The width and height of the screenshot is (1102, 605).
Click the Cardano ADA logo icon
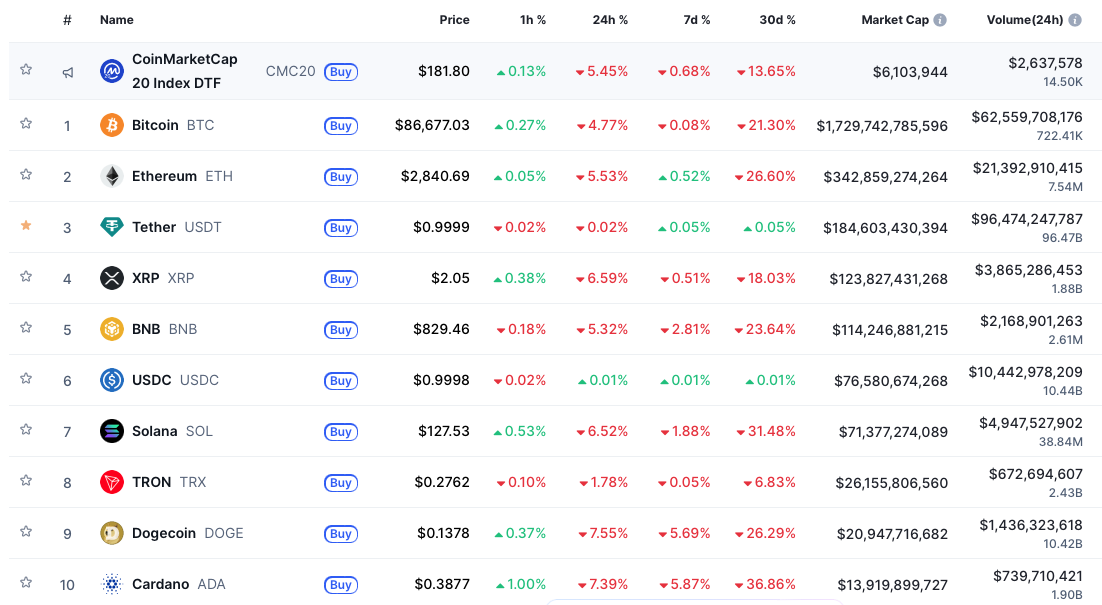[x=111, y=584]
